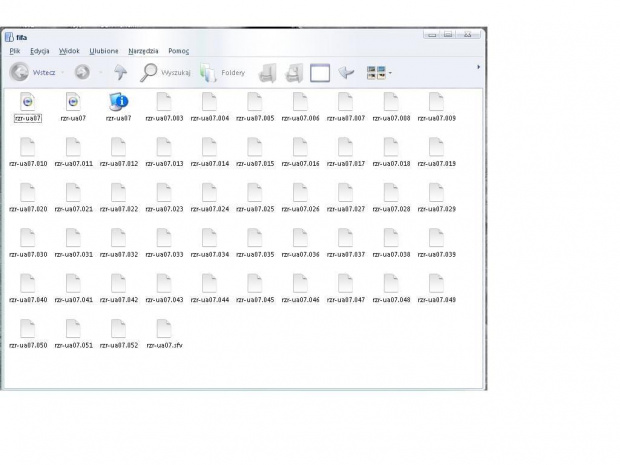The height and width of the screenshot is (465, 620).
Task: Click the forward navigation arrow
Action: coord(82,72)
